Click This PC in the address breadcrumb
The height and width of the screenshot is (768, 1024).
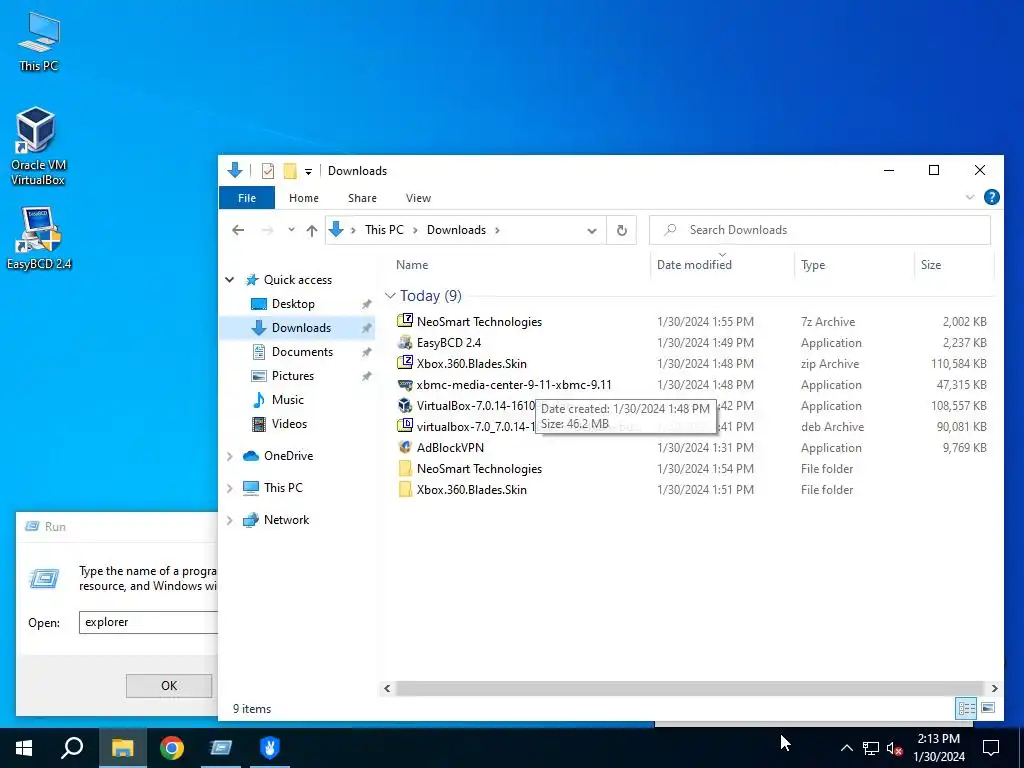point(384,230)
